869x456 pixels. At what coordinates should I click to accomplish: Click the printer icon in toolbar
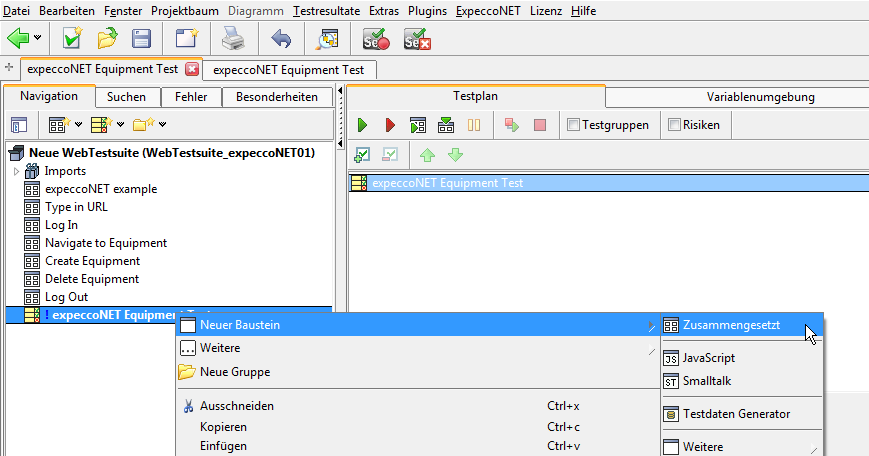click(232, 39)
